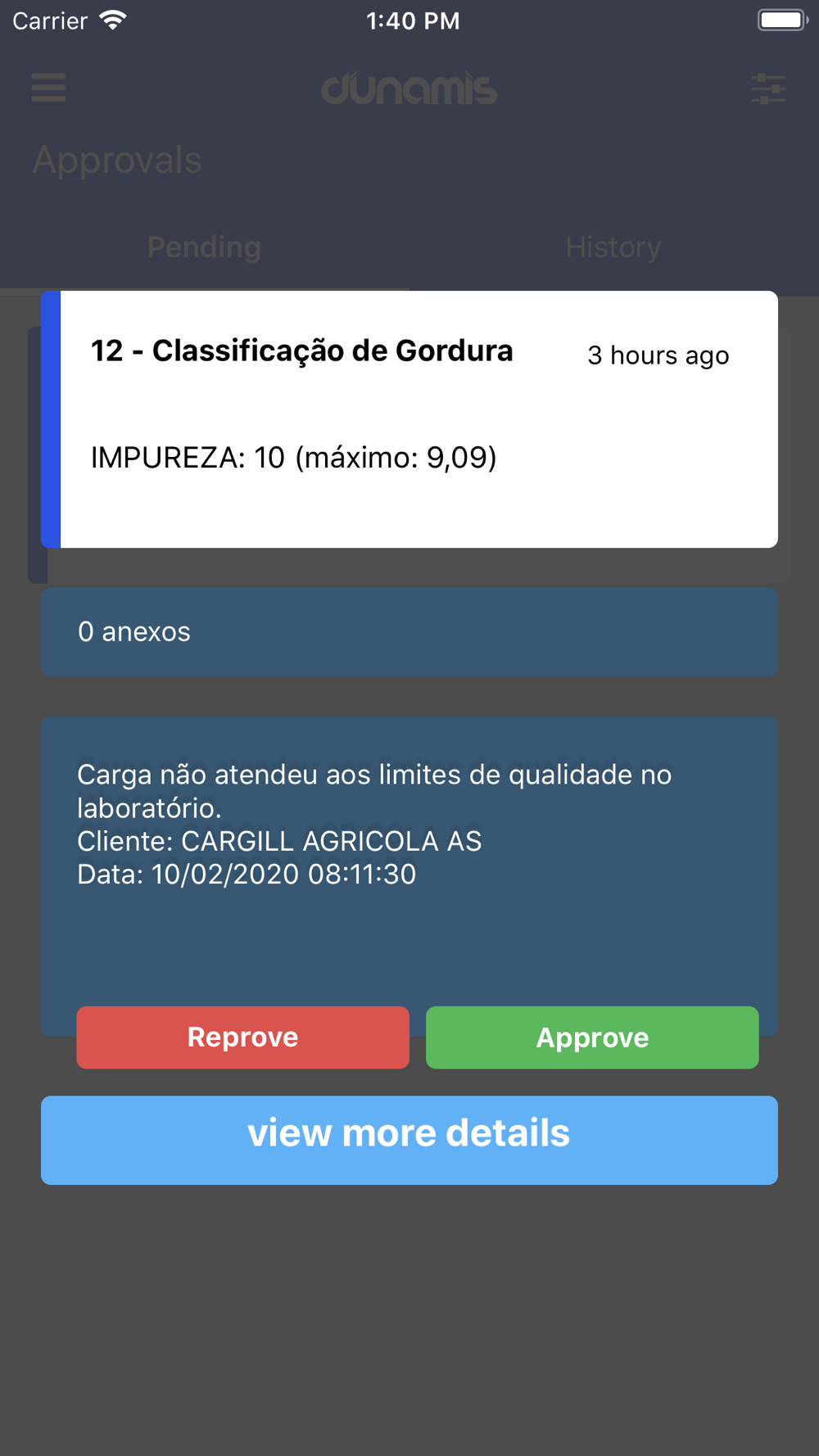The width and height of the screenshot is (819, 1456).
Task: Select the Classificação de Gordura card title
Action: [x=301, y=351]
